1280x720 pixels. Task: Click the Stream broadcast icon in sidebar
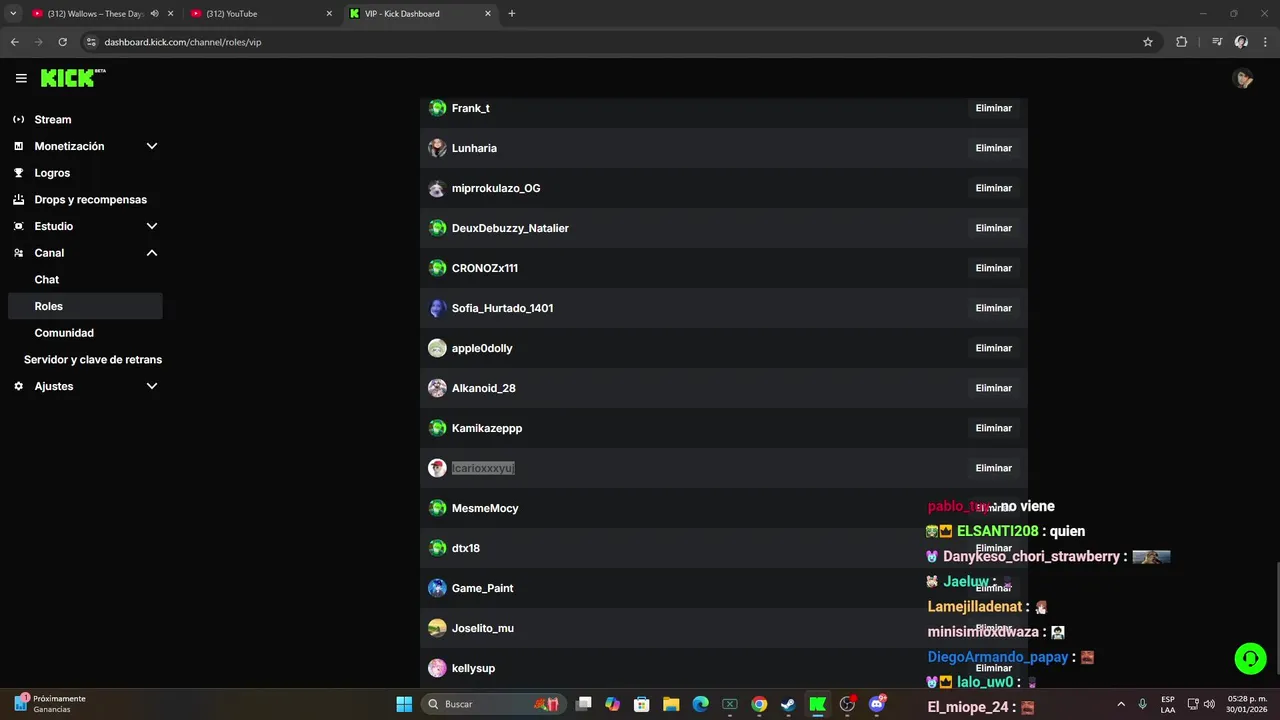[18, 119]
